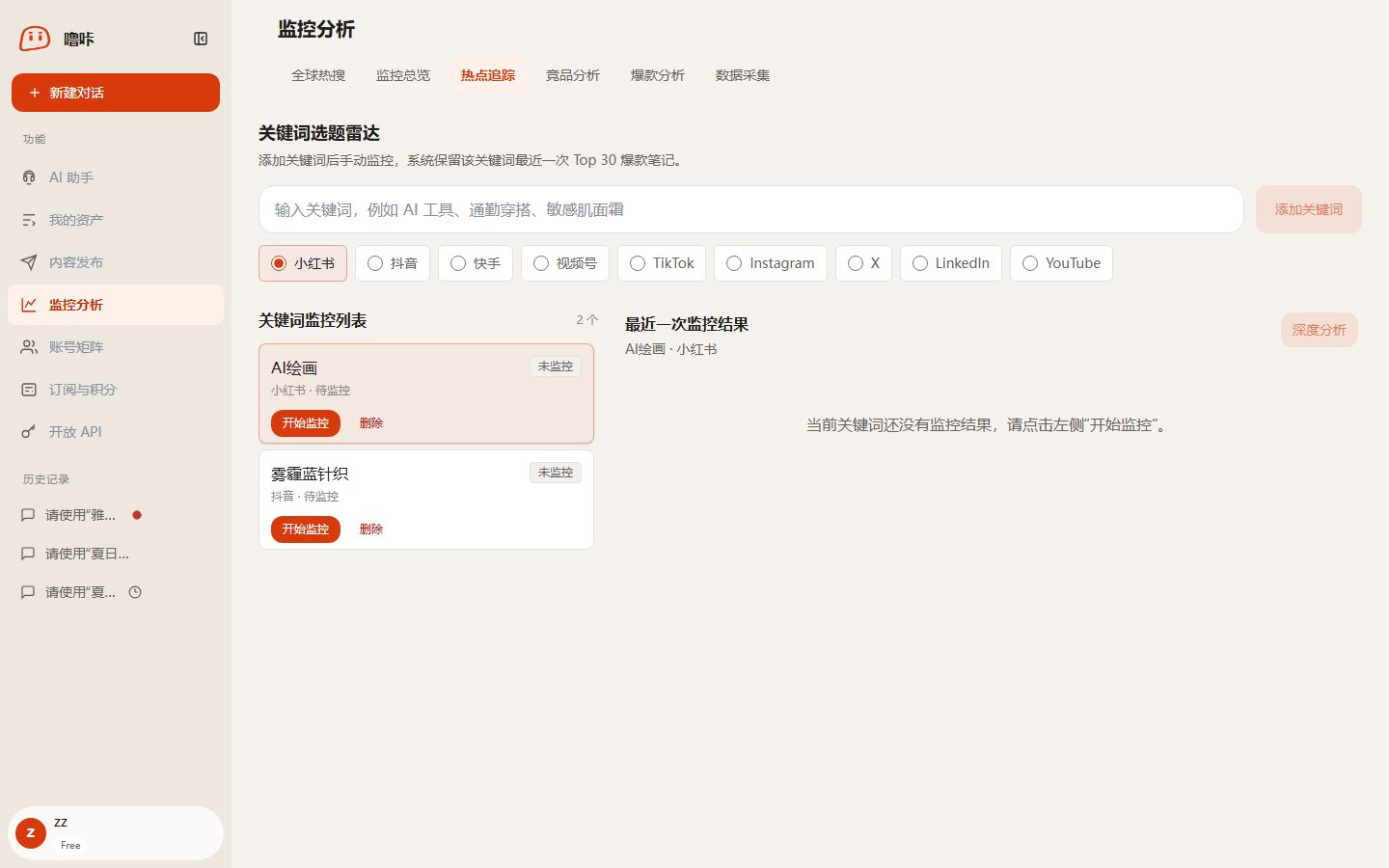Screen dimensions: 1389x868
Task: Click the 开放 API key icon
Action: coord(29,432)
